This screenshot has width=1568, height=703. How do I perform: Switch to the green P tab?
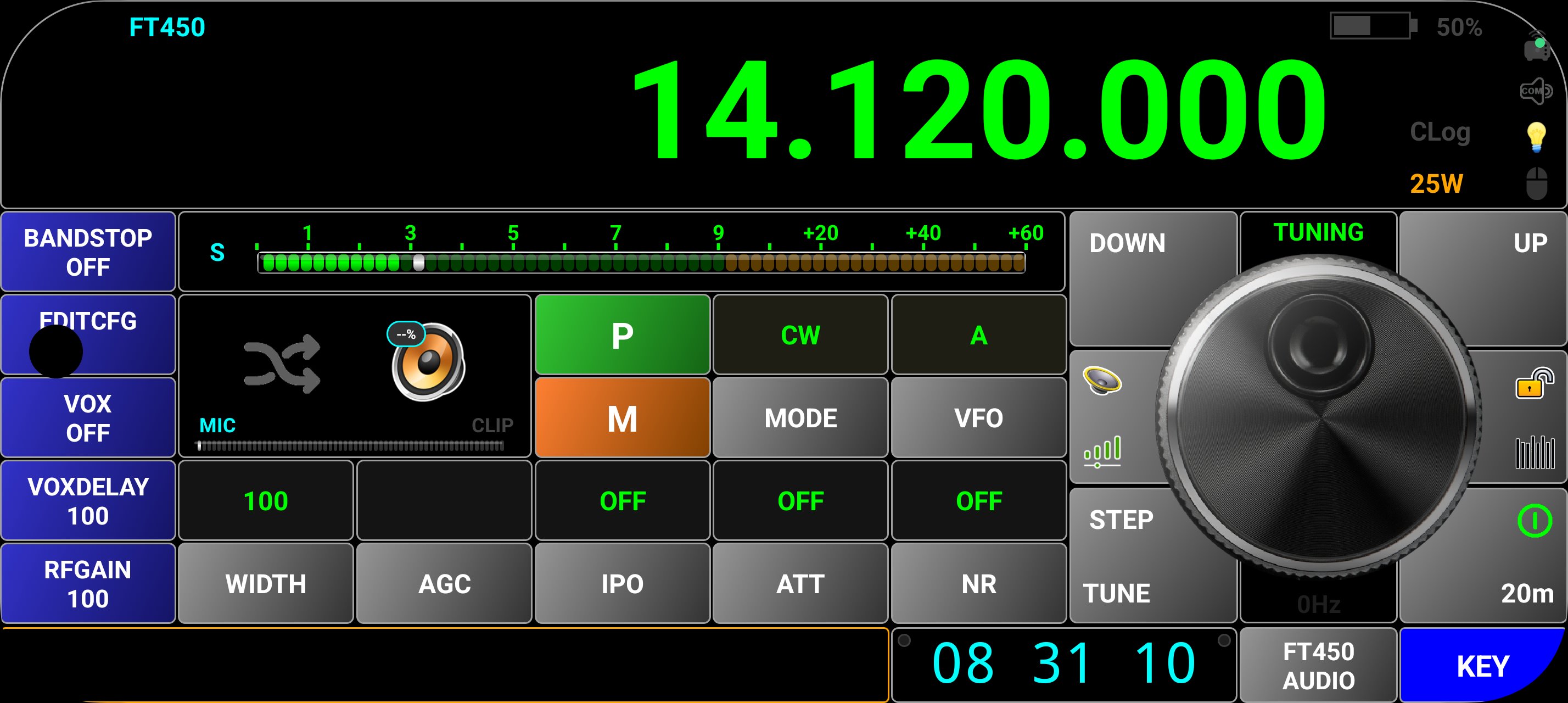tap(622, 335)
